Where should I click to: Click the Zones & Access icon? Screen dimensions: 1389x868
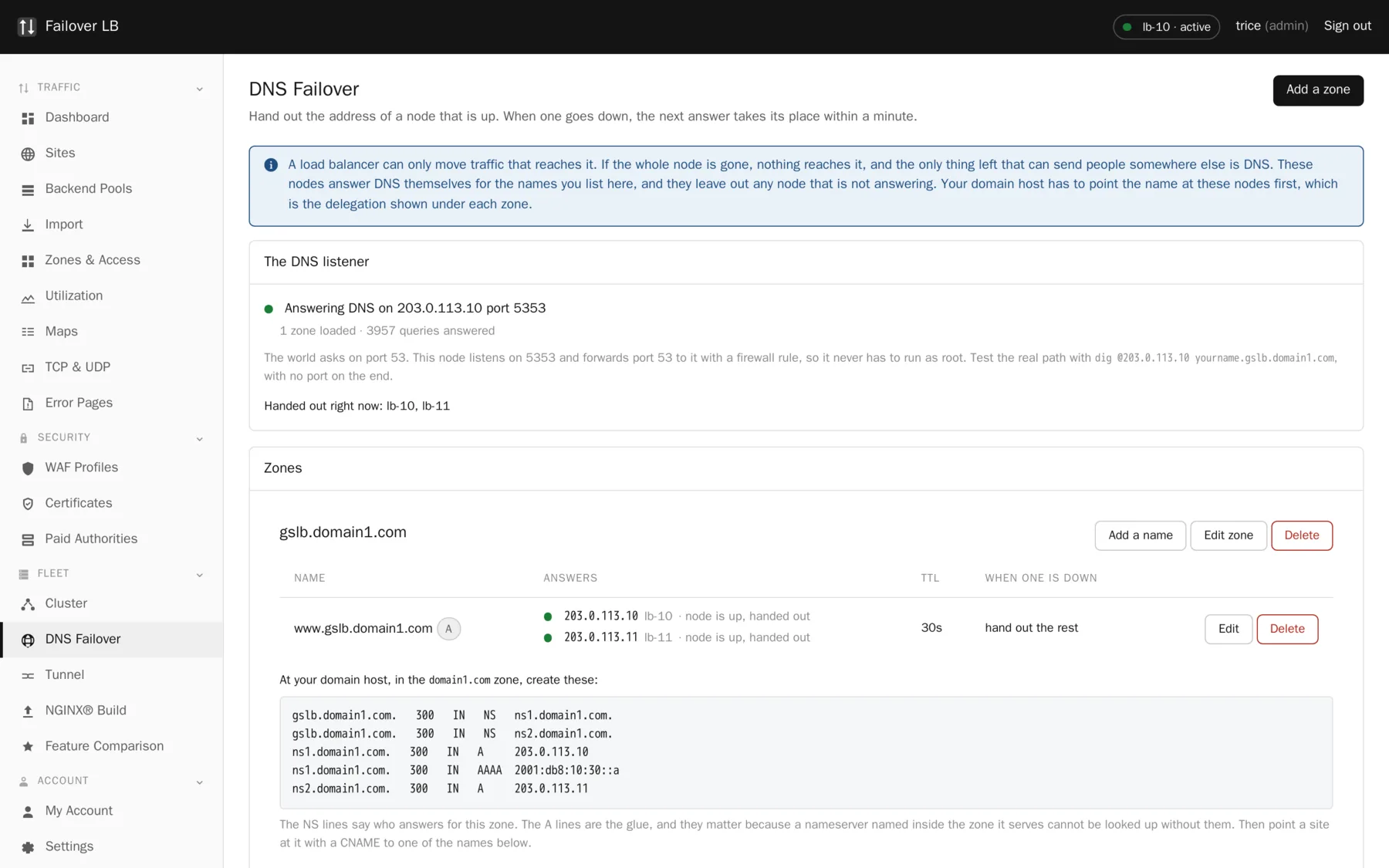click(x=28, y=261)
